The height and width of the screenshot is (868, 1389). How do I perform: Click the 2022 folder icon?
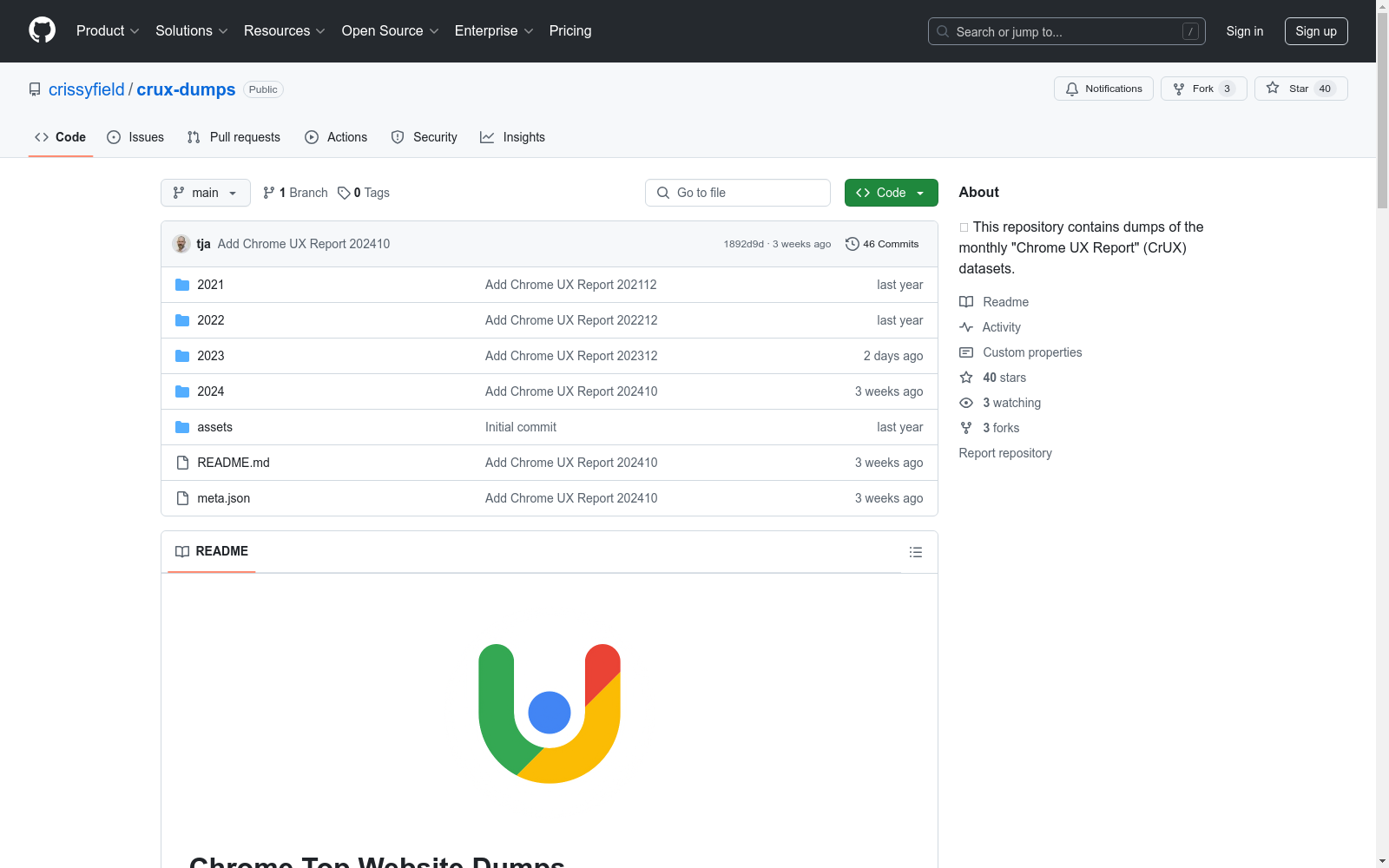point(182,320)
